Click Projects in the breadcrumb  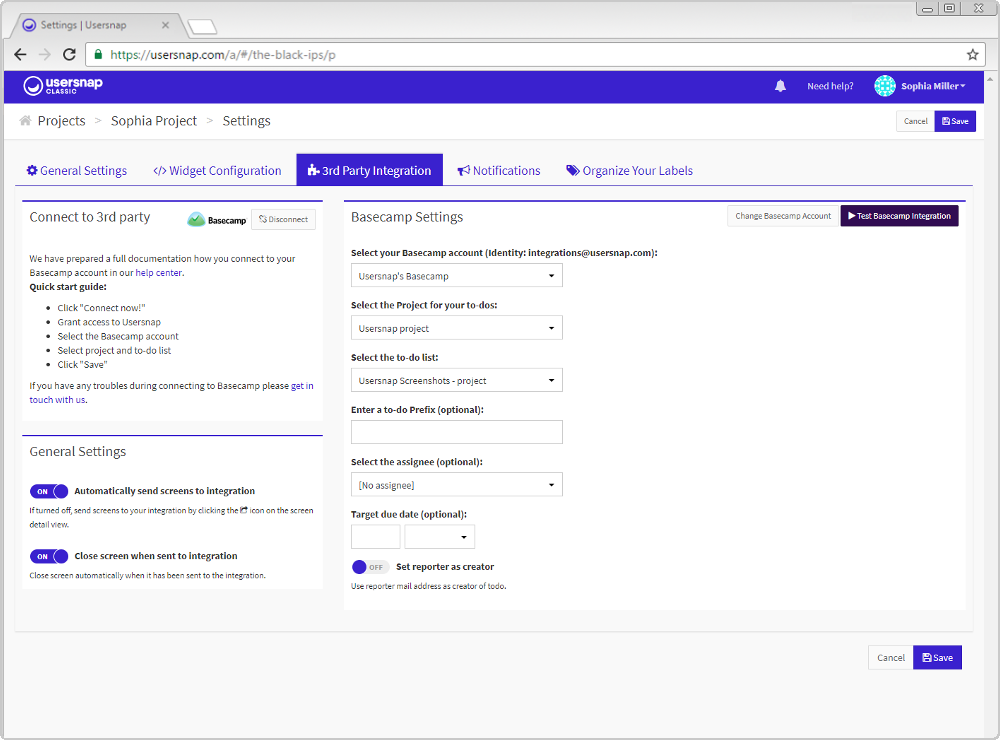pos(61,121)
